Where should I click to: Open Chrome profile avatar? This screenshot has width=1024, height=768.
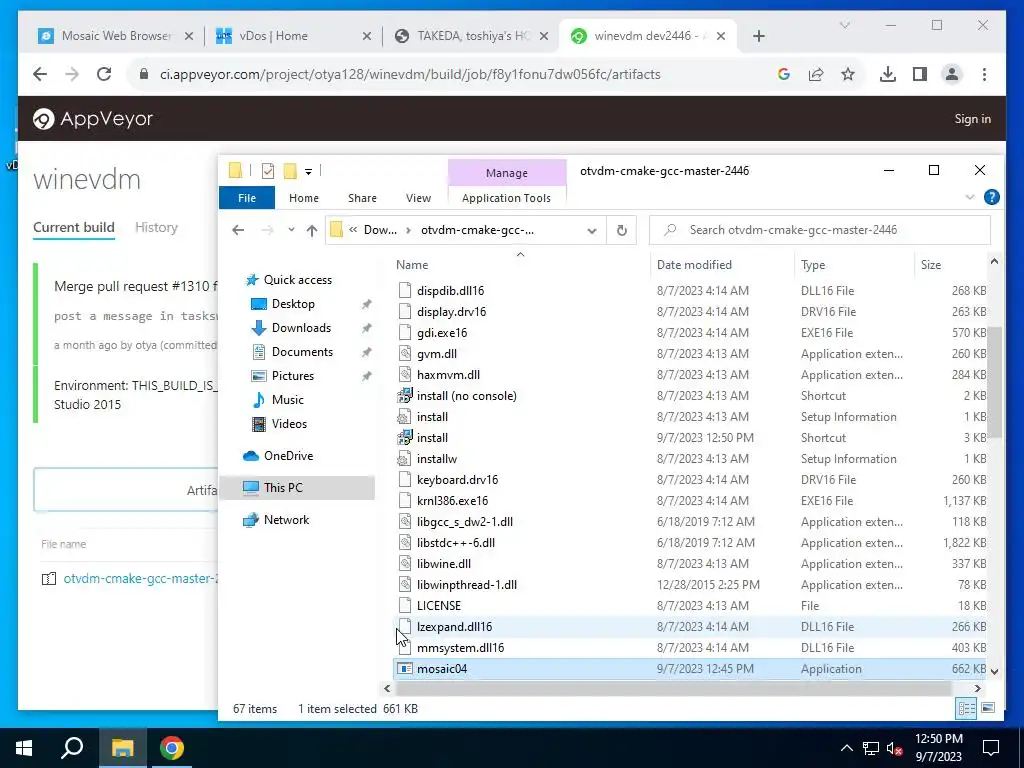952,74
